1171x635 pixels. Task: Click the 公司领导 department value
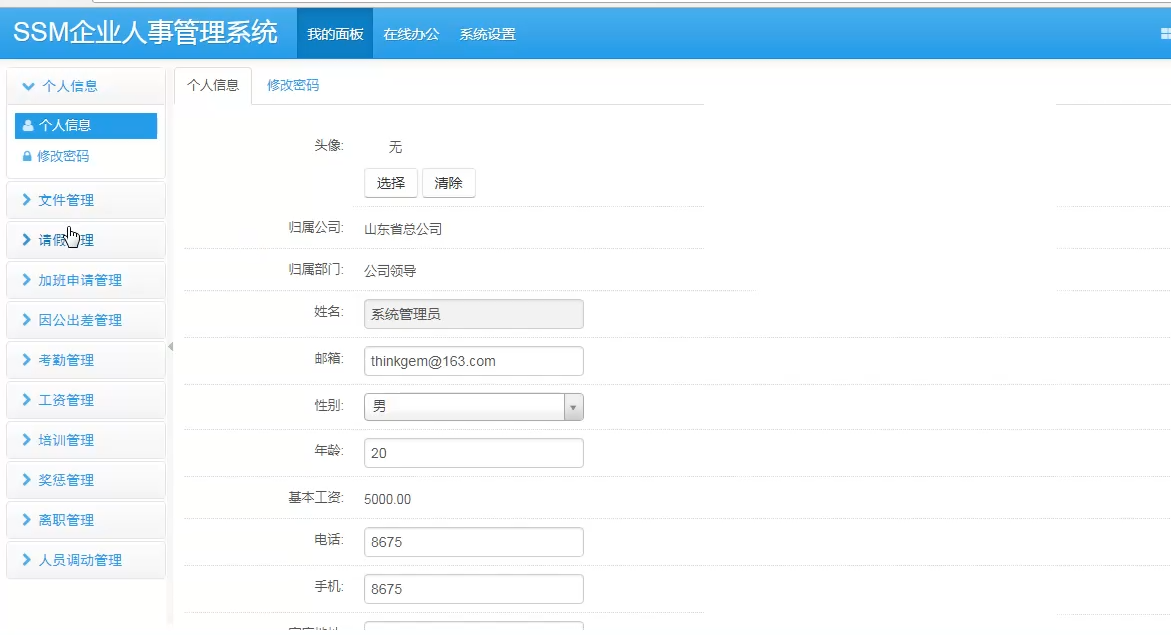[390, 271]
